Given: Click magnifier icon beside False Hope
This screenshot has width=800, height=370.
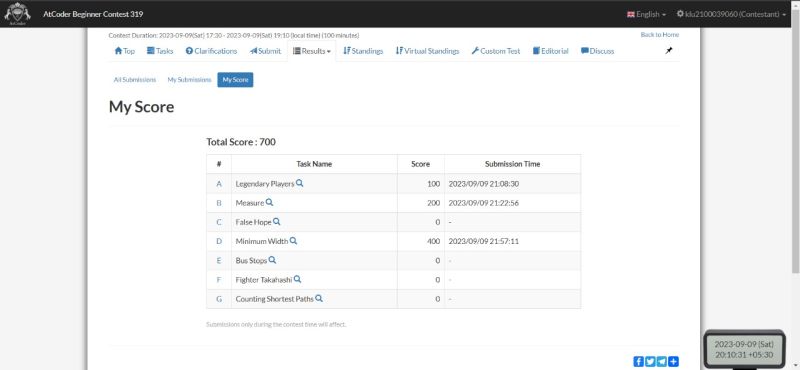Looking at the screenshot, I should [x=277, y=221].
